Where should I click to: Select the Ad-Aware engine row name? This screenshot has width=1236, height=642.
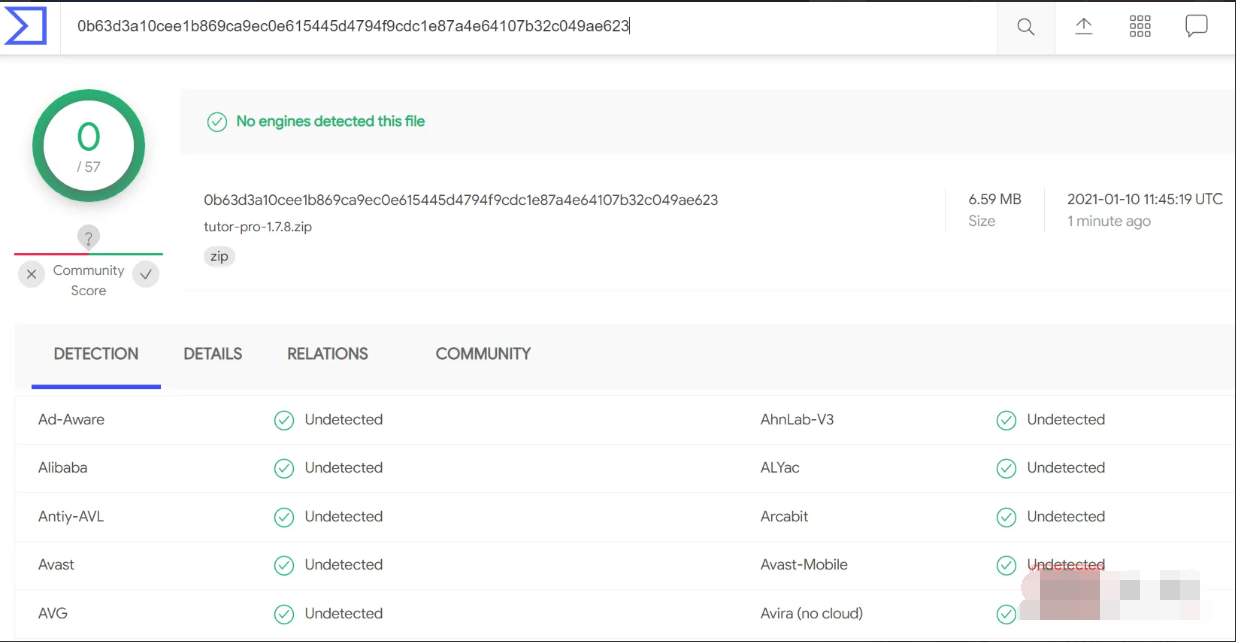point(71,420)
